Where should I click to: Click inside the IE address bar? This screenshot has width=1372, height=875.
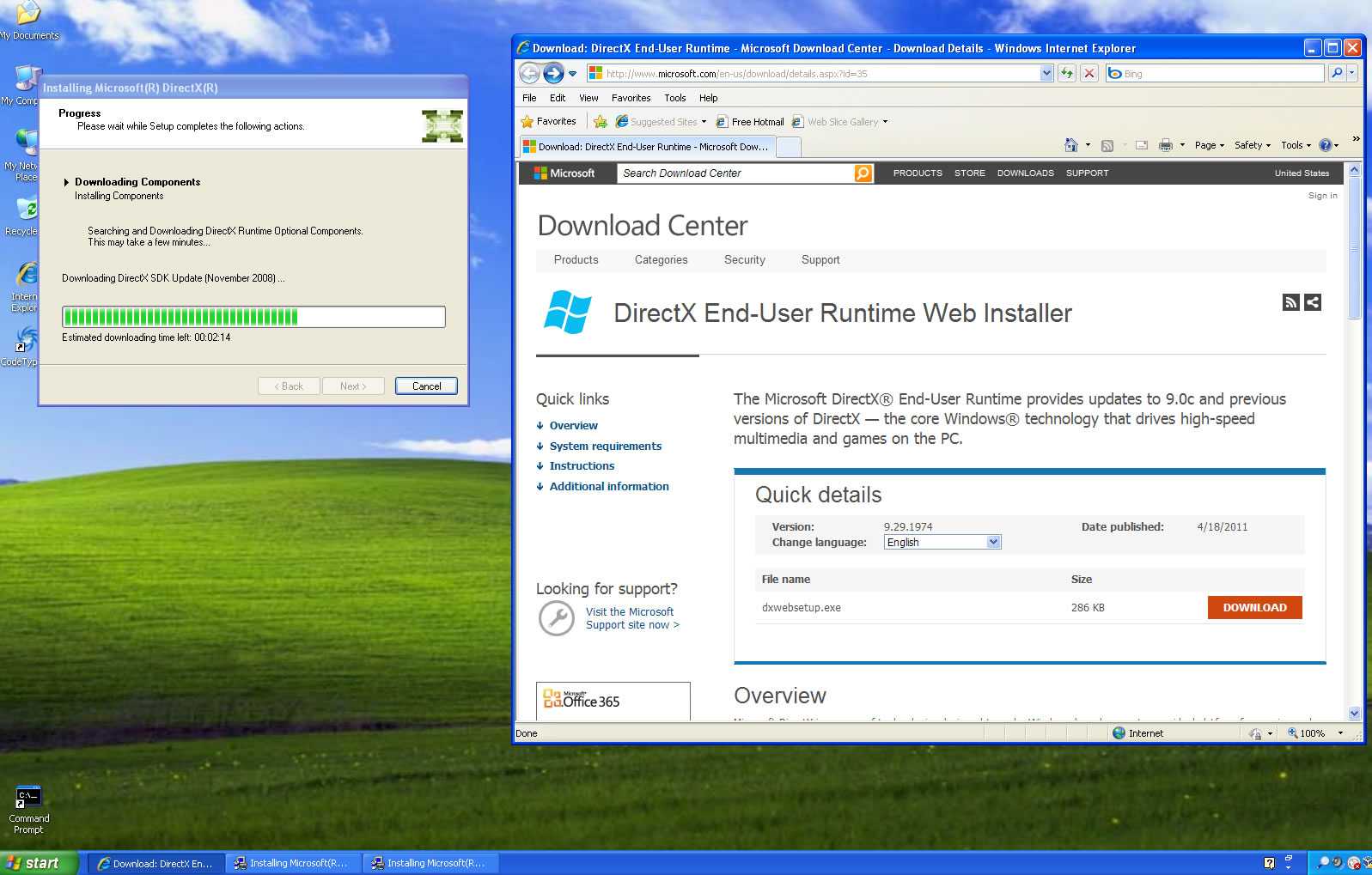(820, 73)
